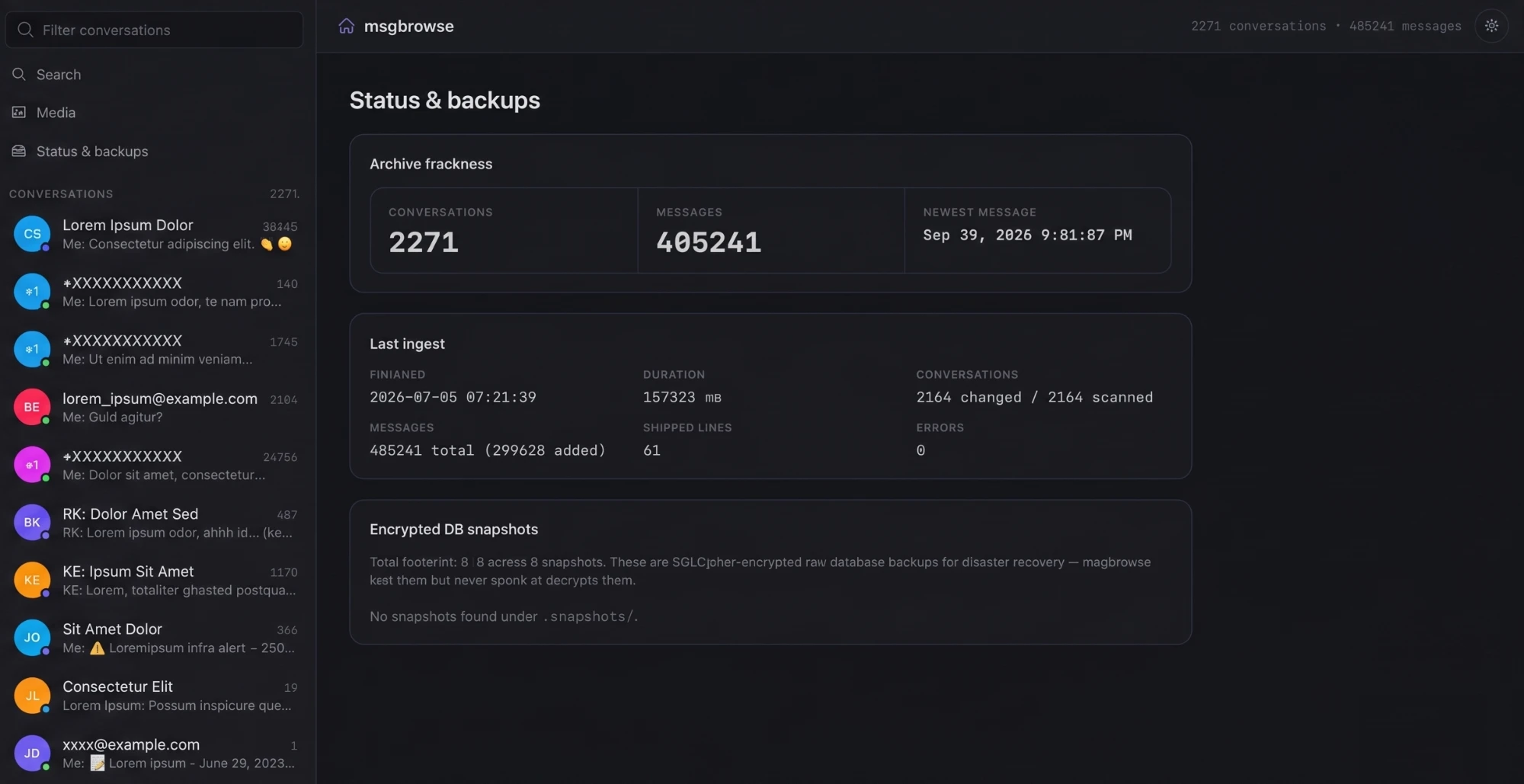Click the orange KE avatar icon
The height and width of the screenshot is (784, 1524).
(32, 580)
